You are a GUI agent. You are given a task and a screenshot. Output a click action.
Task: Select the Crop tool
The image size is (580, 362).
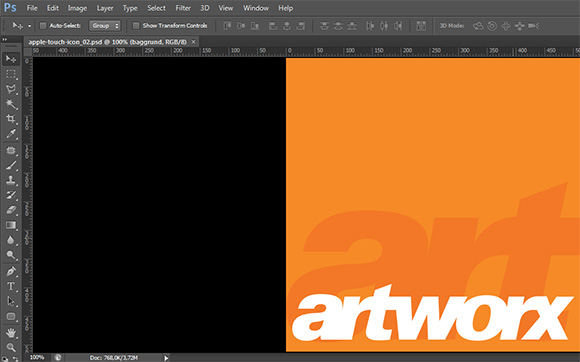coord(11,119)
